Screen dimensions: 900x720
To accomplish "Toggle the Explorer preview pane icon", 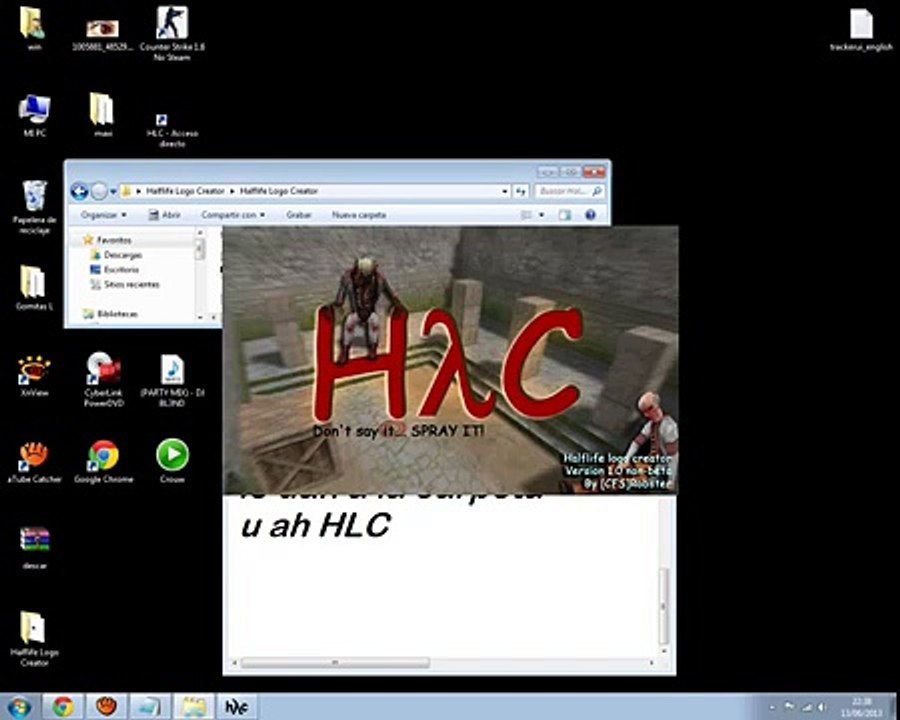I will tap(565, 215).
